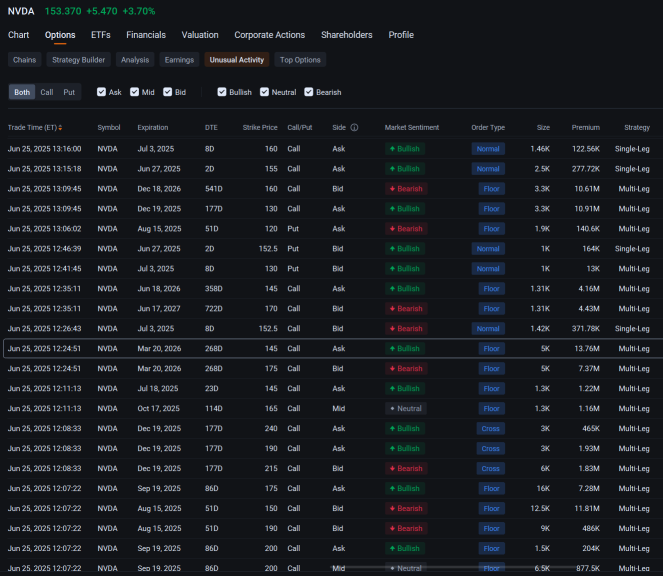
Task: Sort by Trade Time arrow icon
Action: (x=60, y=128)
